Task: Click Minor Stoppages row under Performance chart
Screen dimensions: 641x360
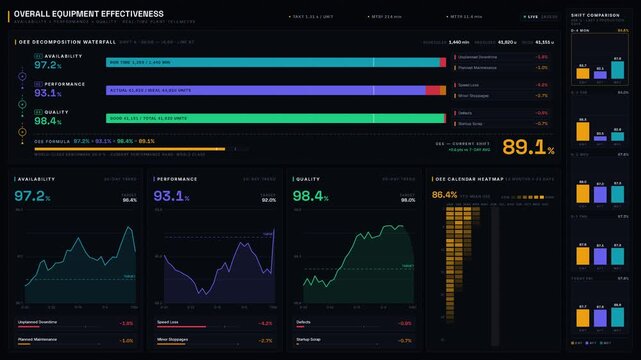Action: (x=215, y=340)
